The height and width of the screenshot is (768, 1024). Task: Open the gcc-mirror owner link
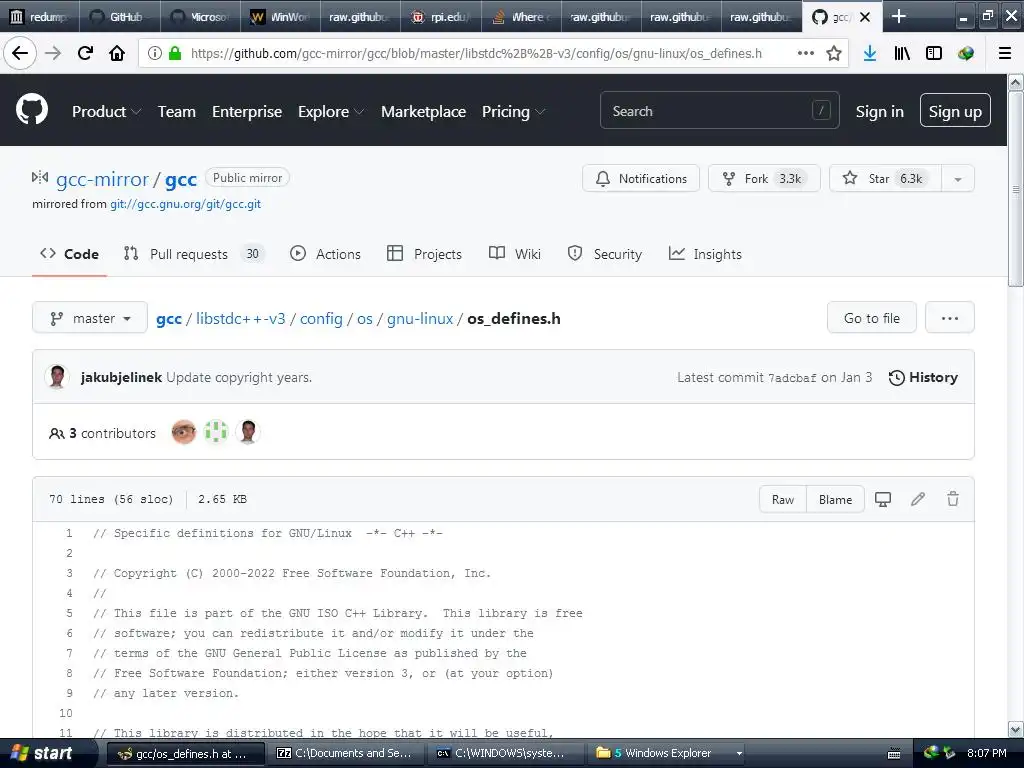click(x=103, y=180)
